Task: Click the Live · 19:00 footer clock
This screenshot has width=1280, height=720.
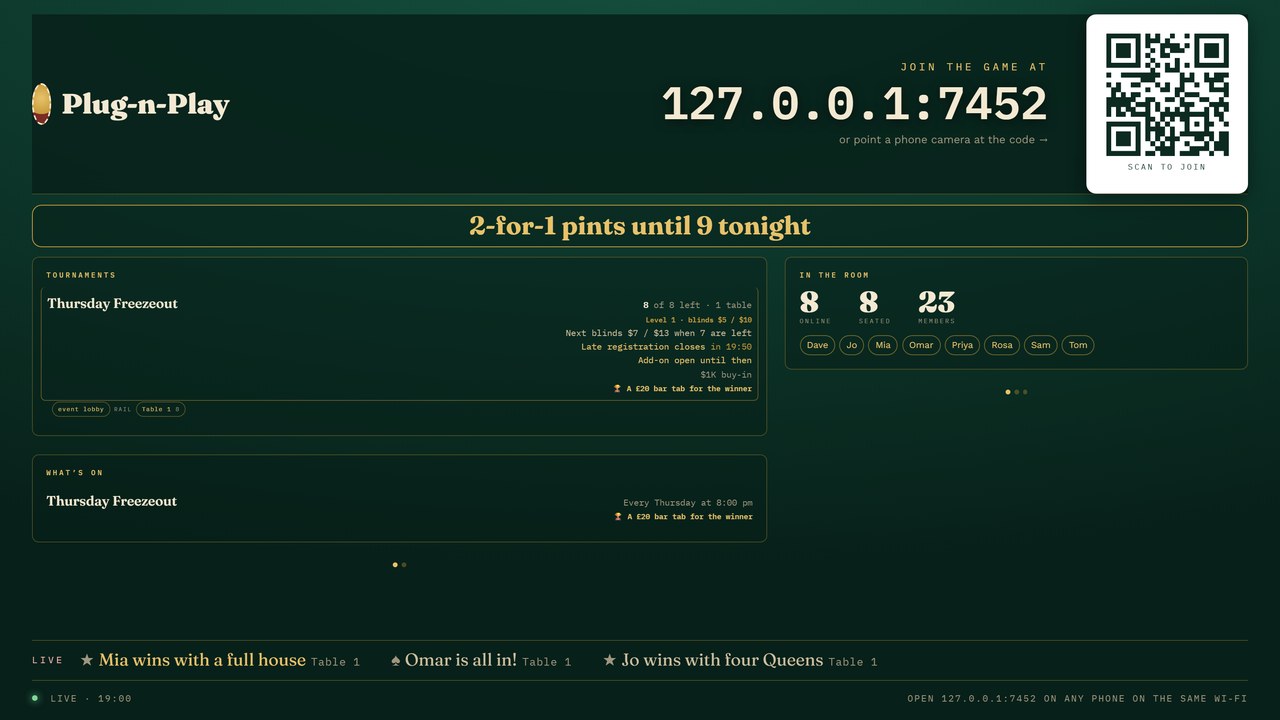Action: pyautogui.click(x=91, y=699)
